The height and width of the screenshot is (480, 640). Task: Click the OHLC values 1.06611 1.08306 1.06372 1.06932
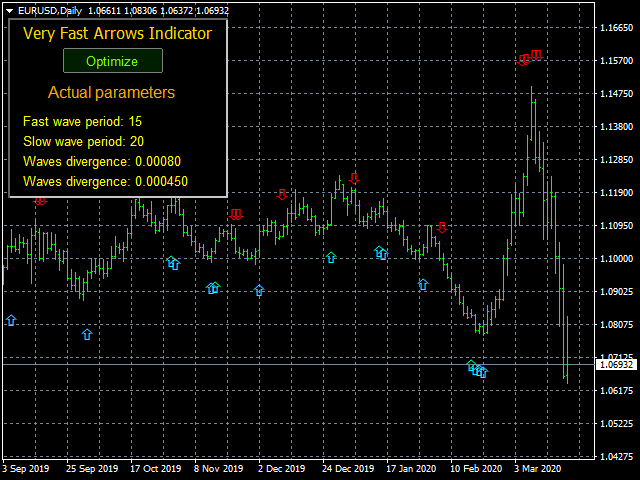click(158, 11)
